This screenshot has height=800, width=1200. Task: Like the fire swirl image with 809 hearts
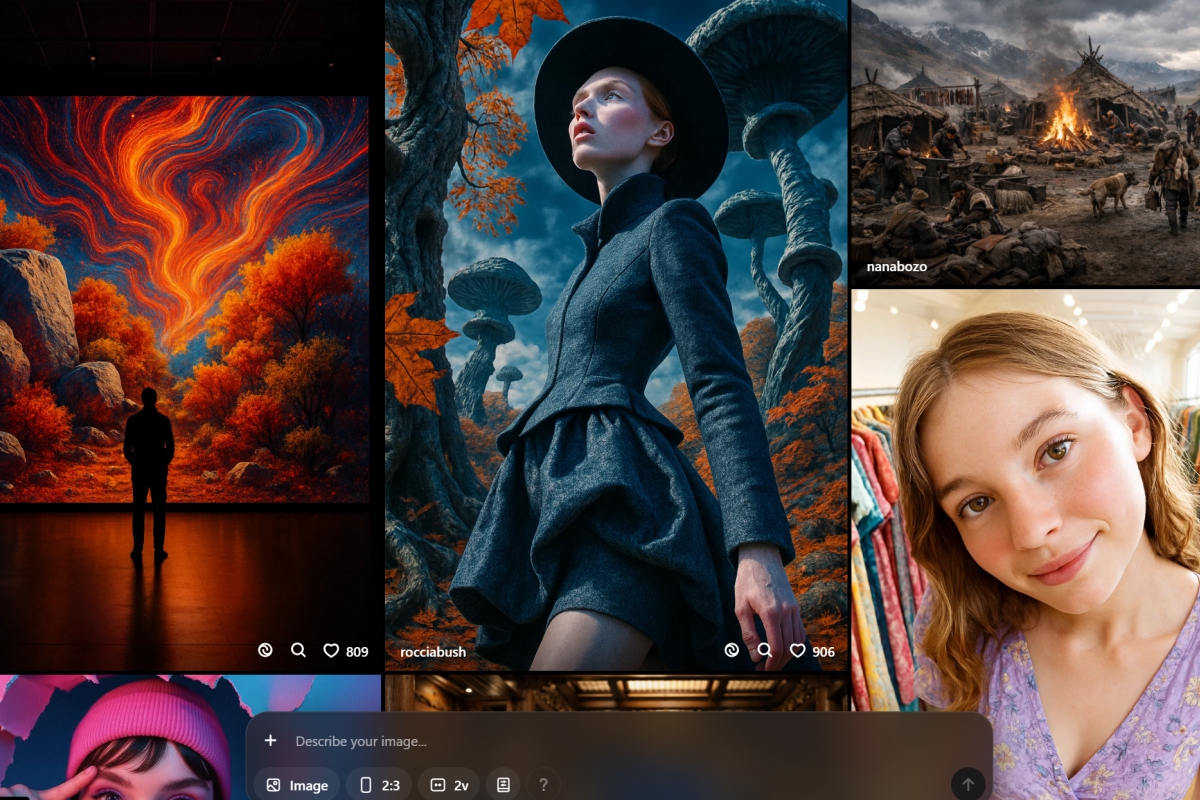pyautogui.click(x=331, y=651)
